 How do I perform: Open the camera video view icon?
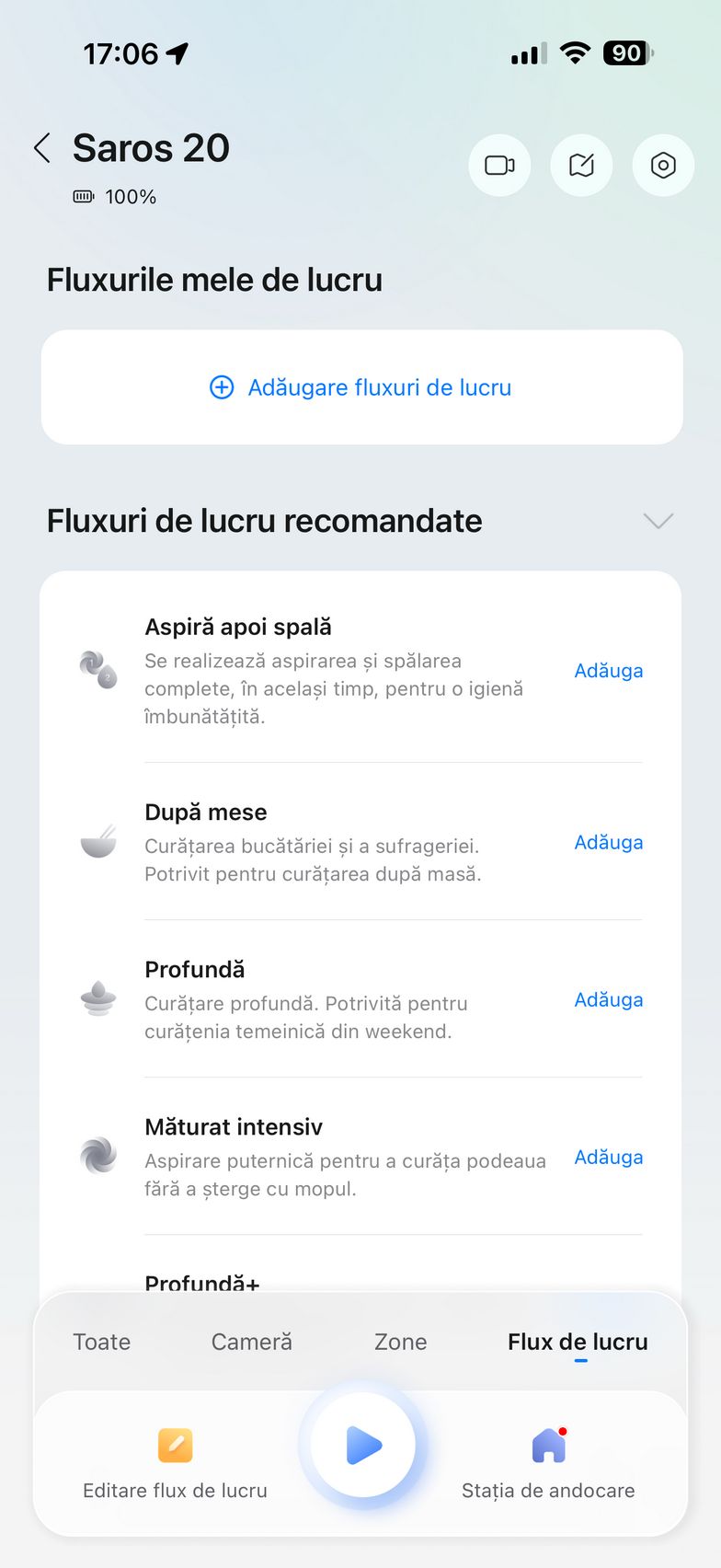[x=499, y=166]
